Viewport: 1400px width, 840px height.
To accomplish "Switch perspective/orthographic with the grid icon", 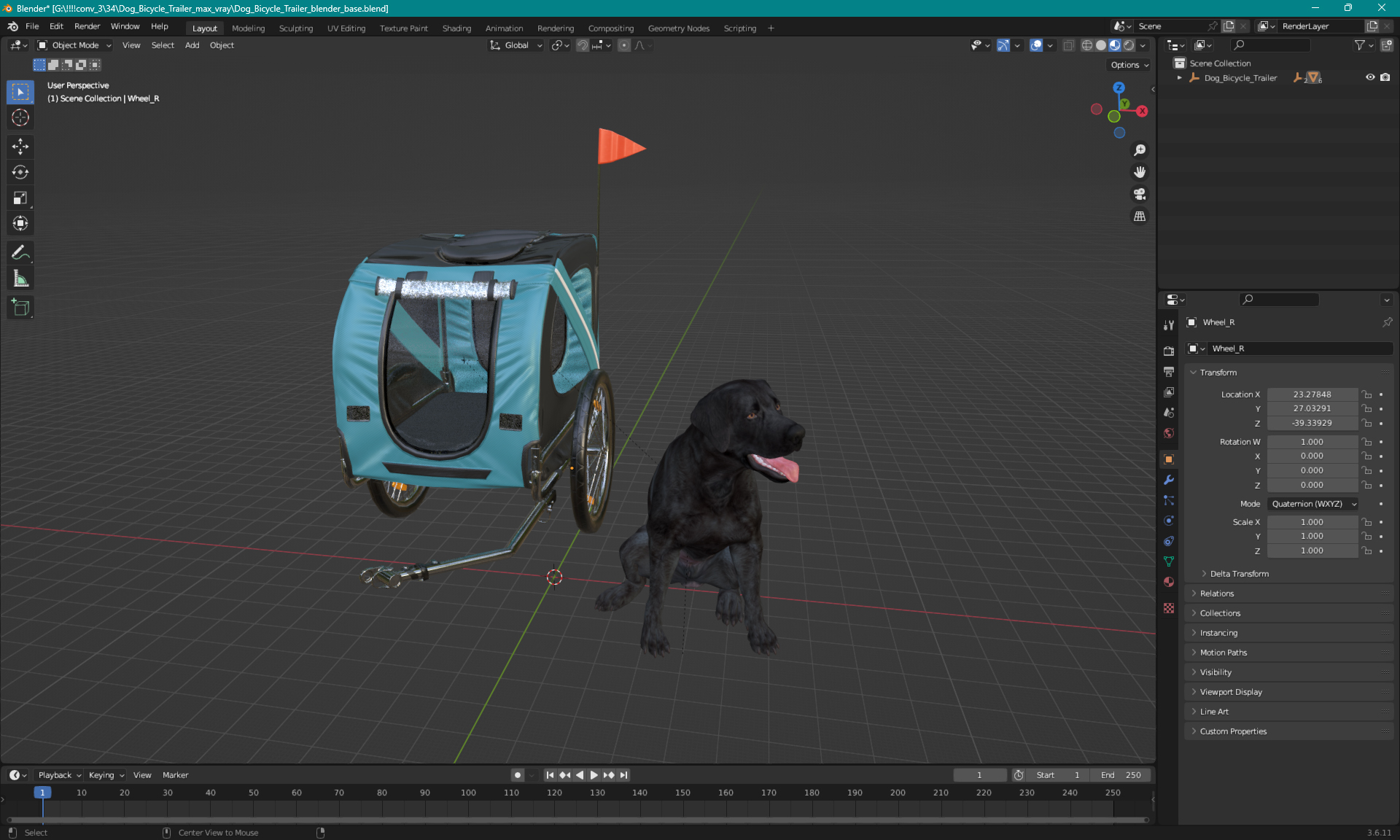I will [x=1140, y=217].
